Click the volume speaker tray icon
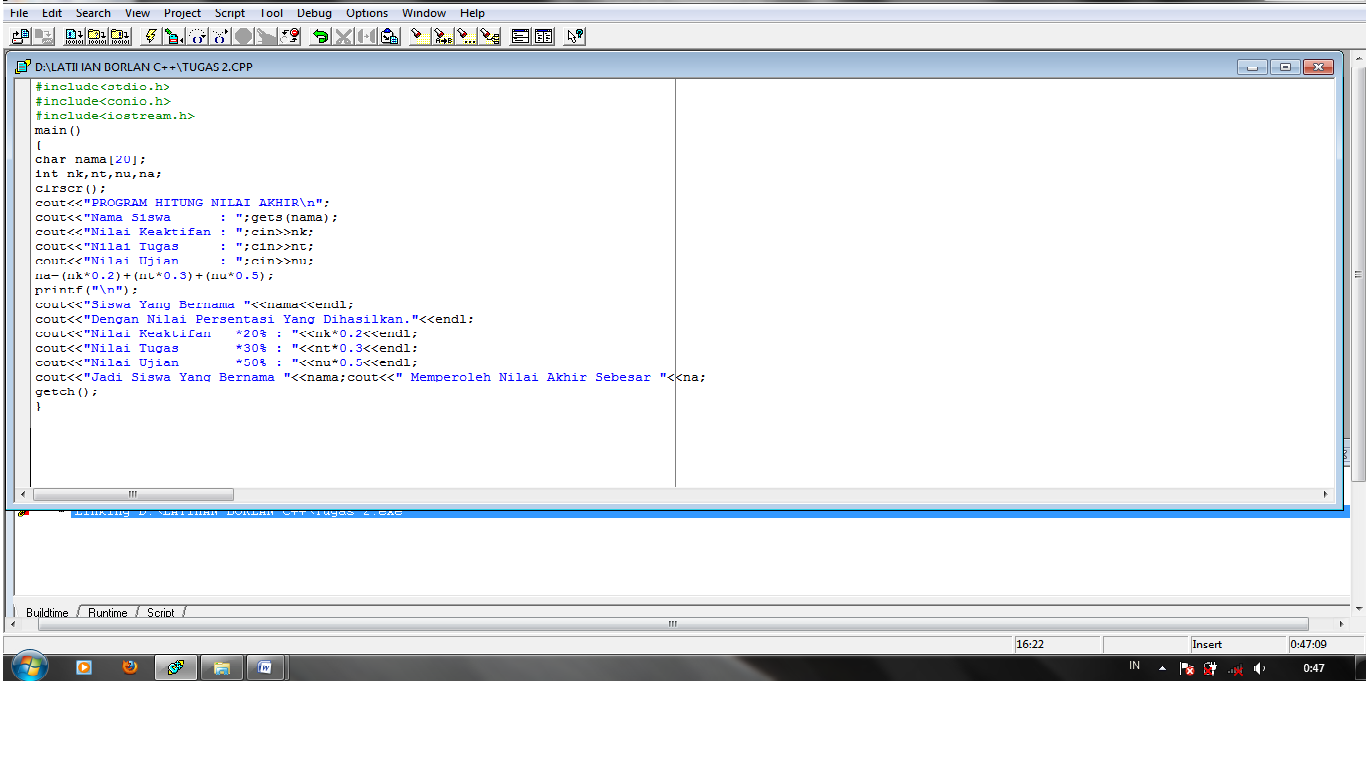Viewport: 1366px width, 768px height. (1259, 669)
